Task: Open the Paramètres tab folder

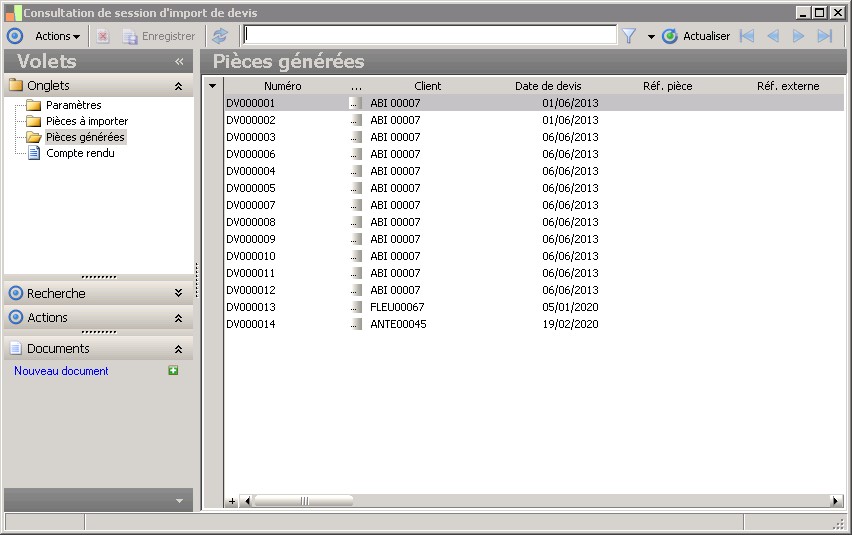Action: [73, 105]
